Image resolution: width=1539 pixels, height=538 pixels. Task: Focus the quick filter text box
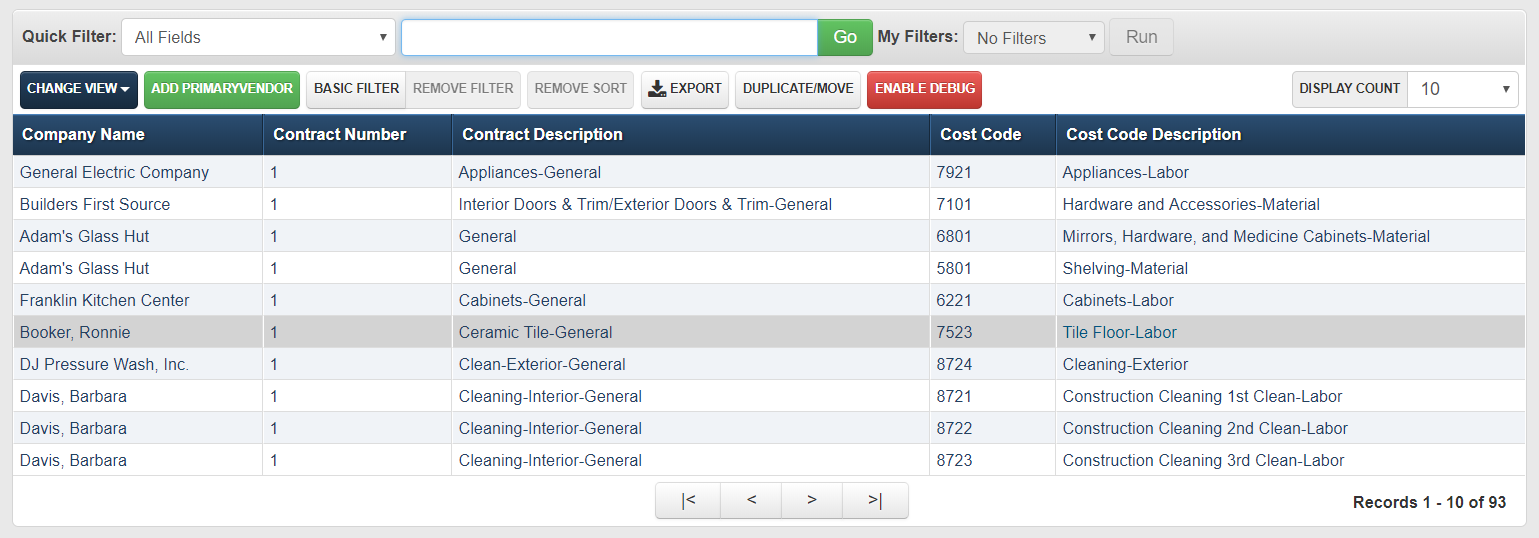coord(609,38)
